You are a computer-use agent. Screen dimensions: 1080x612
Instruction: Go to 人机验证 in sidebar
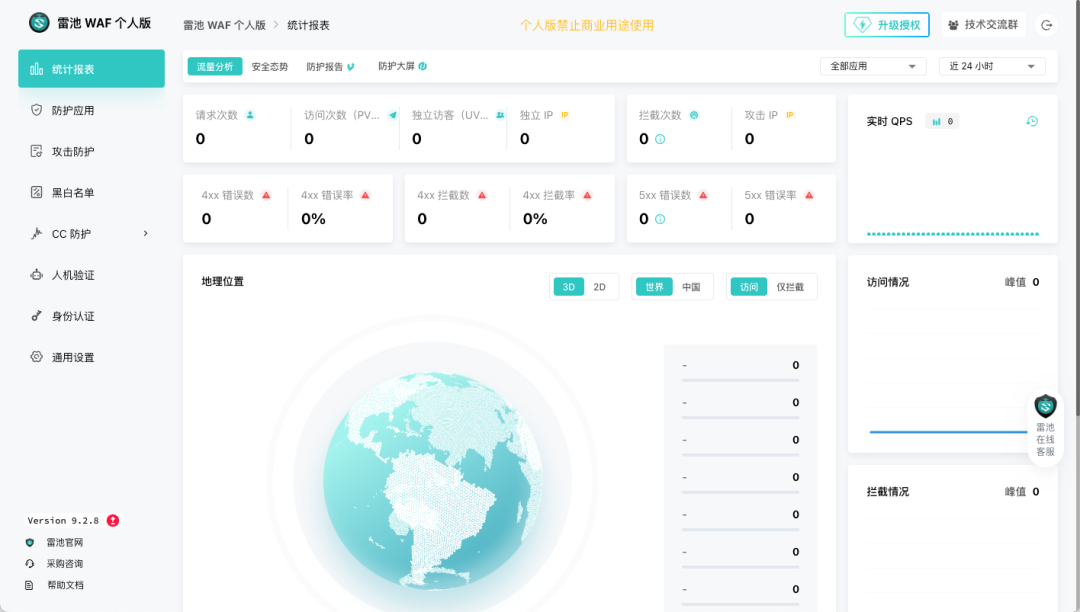(x=91, y=275)
